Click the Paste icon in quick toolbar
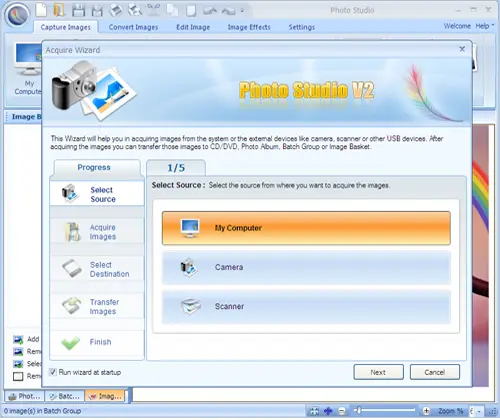 coord(191,10)
